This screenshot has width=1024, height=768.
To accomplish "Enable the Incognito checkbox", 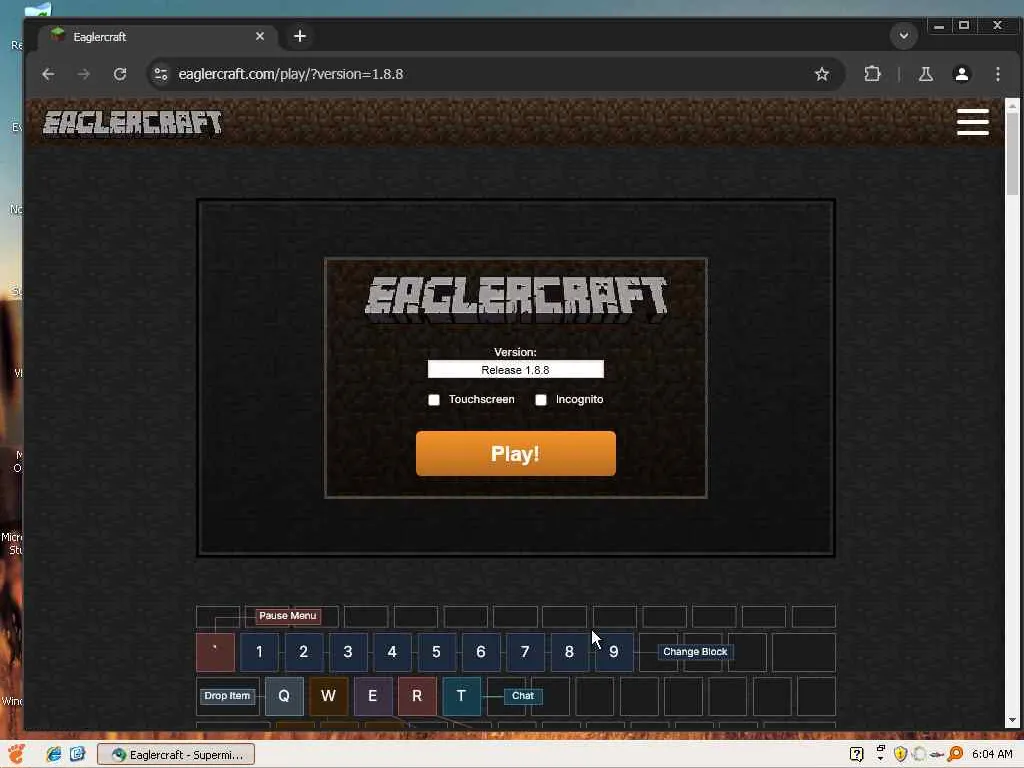I will tap(541, 400).
